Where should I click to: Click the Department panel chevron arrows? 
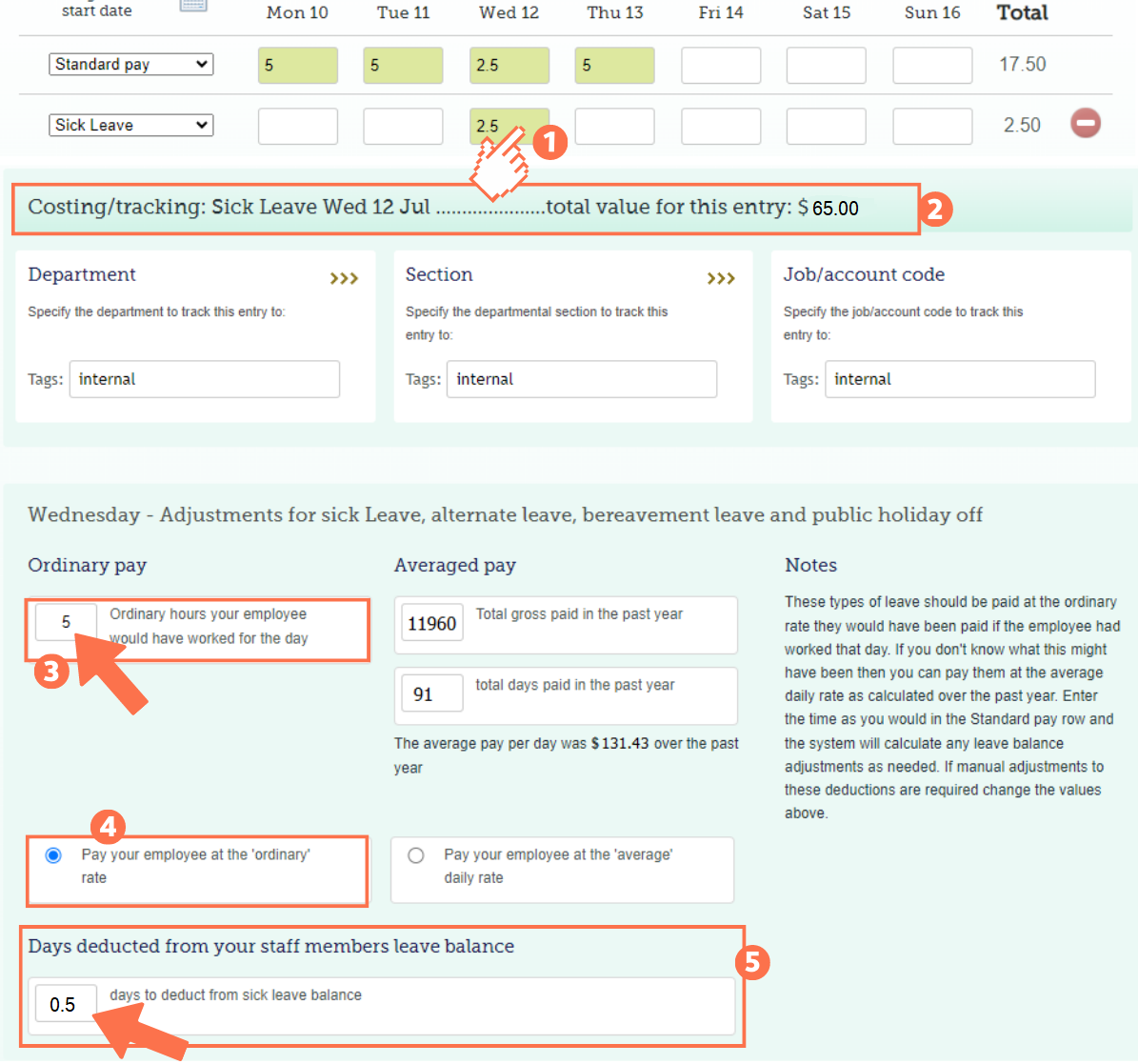click(345, 278)
